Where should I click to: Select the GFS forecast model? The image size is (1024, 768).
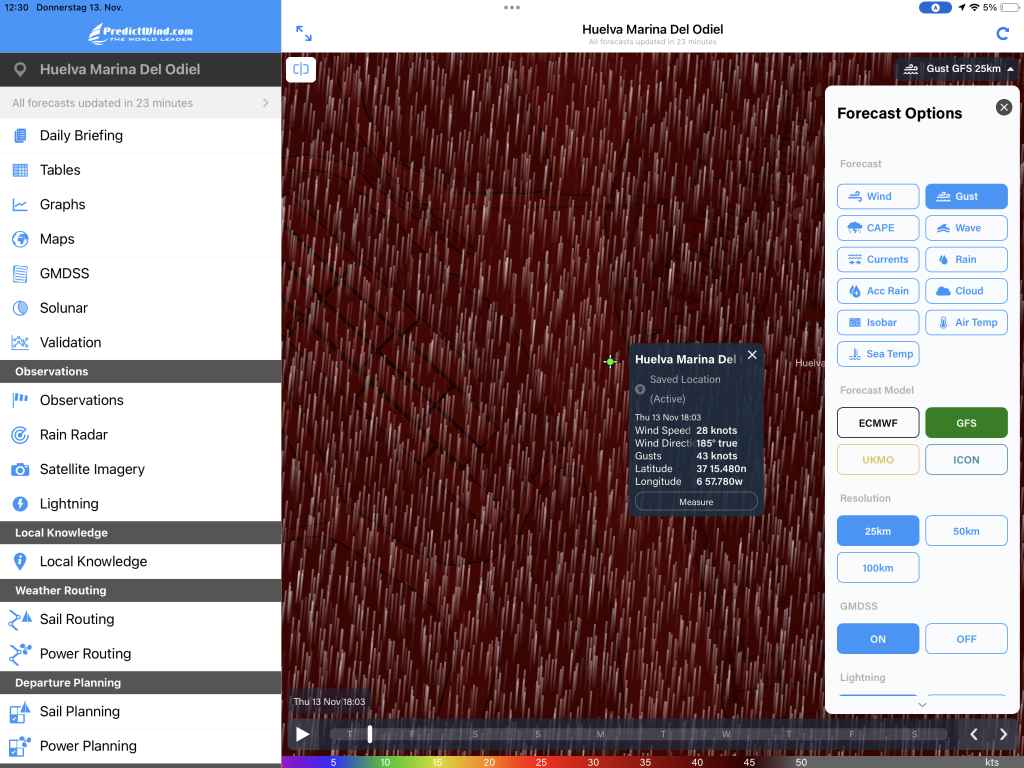click(966, 423)
